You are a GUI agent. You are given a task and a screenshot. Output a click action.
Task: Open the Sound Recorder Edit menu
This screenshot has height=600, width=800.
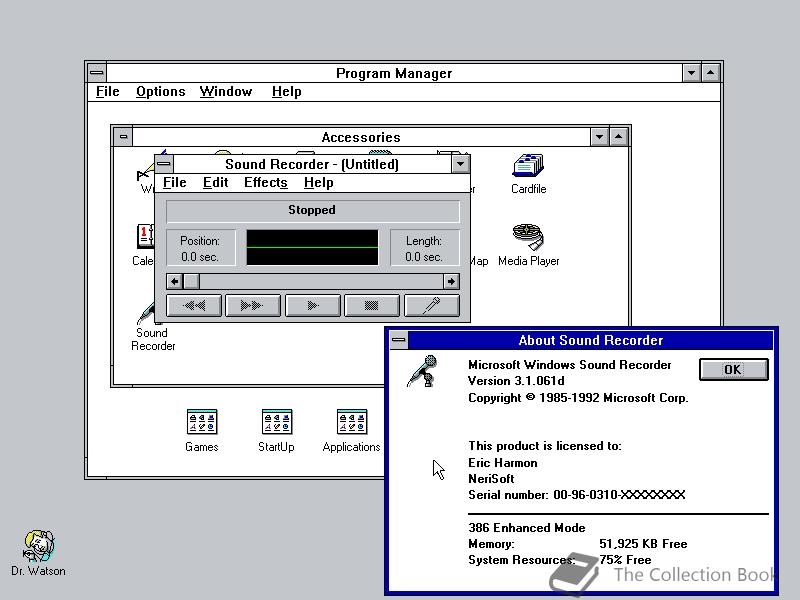pos(215,183)
